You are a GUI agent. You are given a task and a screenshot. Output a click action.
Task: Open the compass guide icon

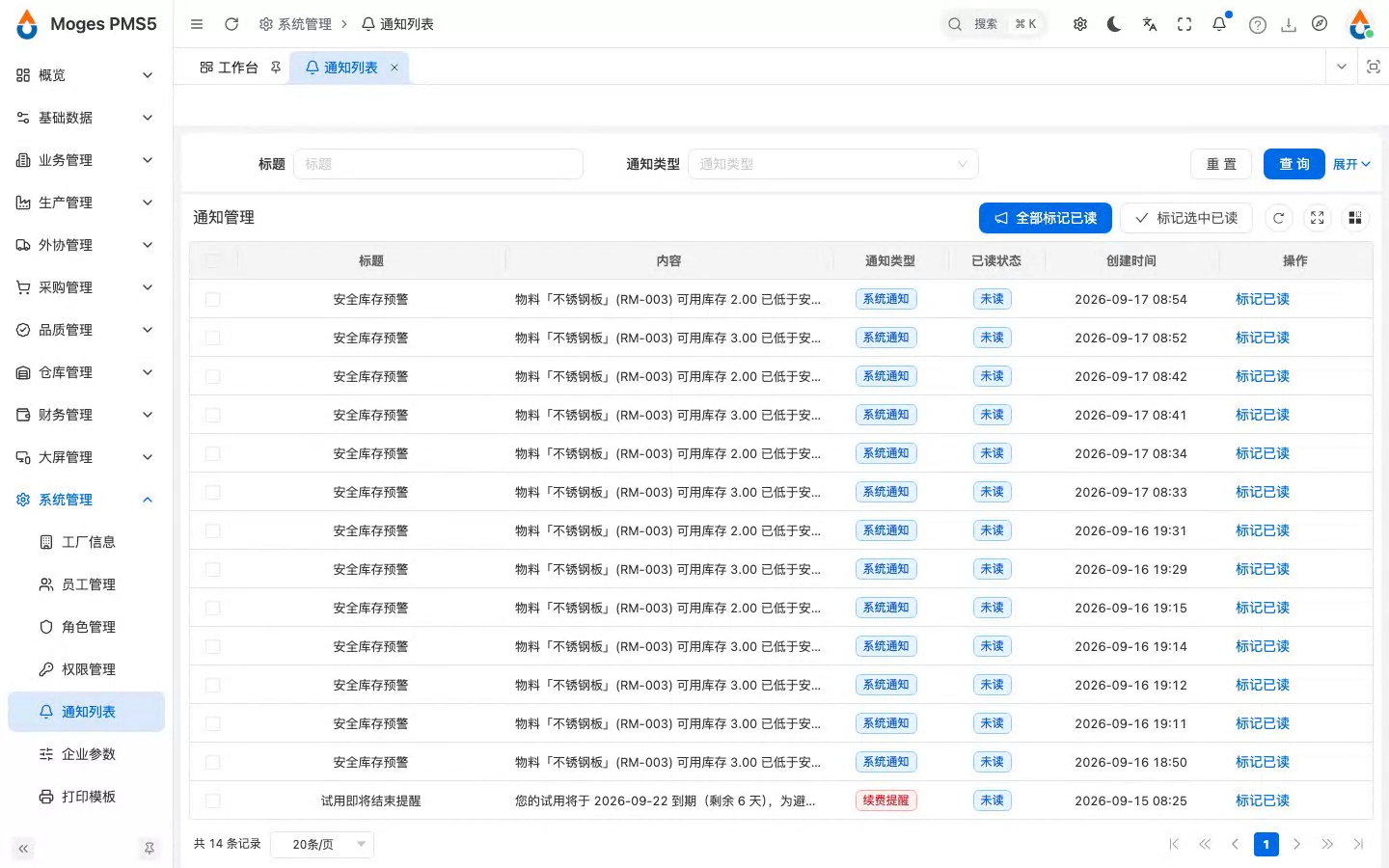[1320, 24]
